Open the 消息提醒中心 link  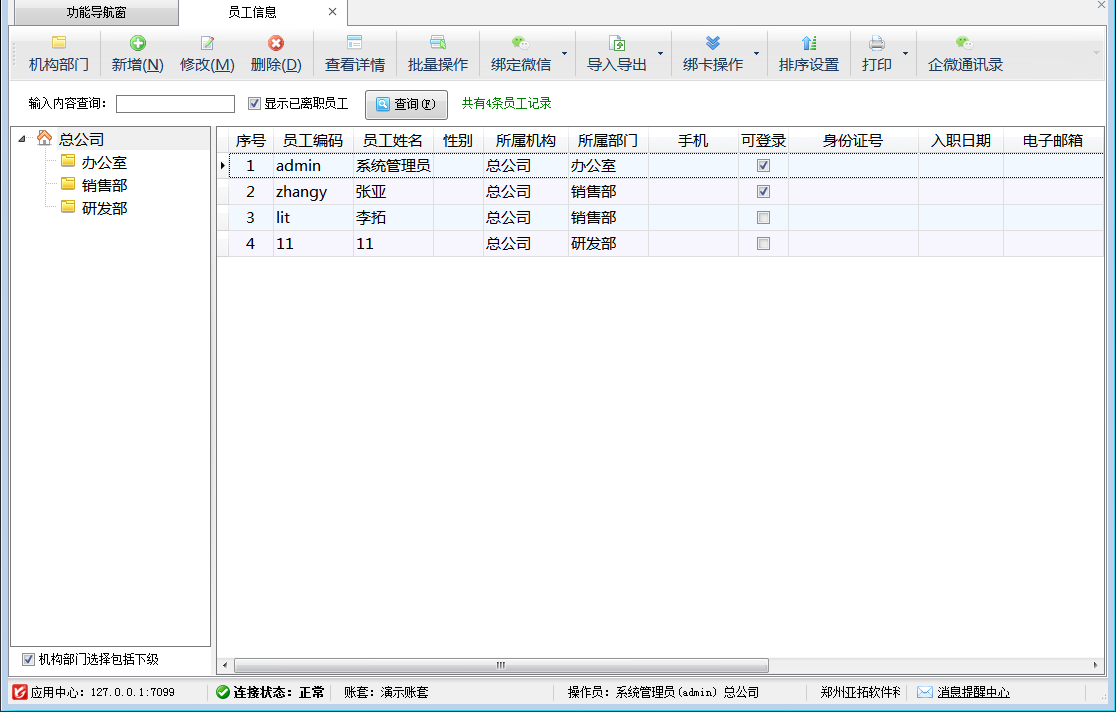972,692
